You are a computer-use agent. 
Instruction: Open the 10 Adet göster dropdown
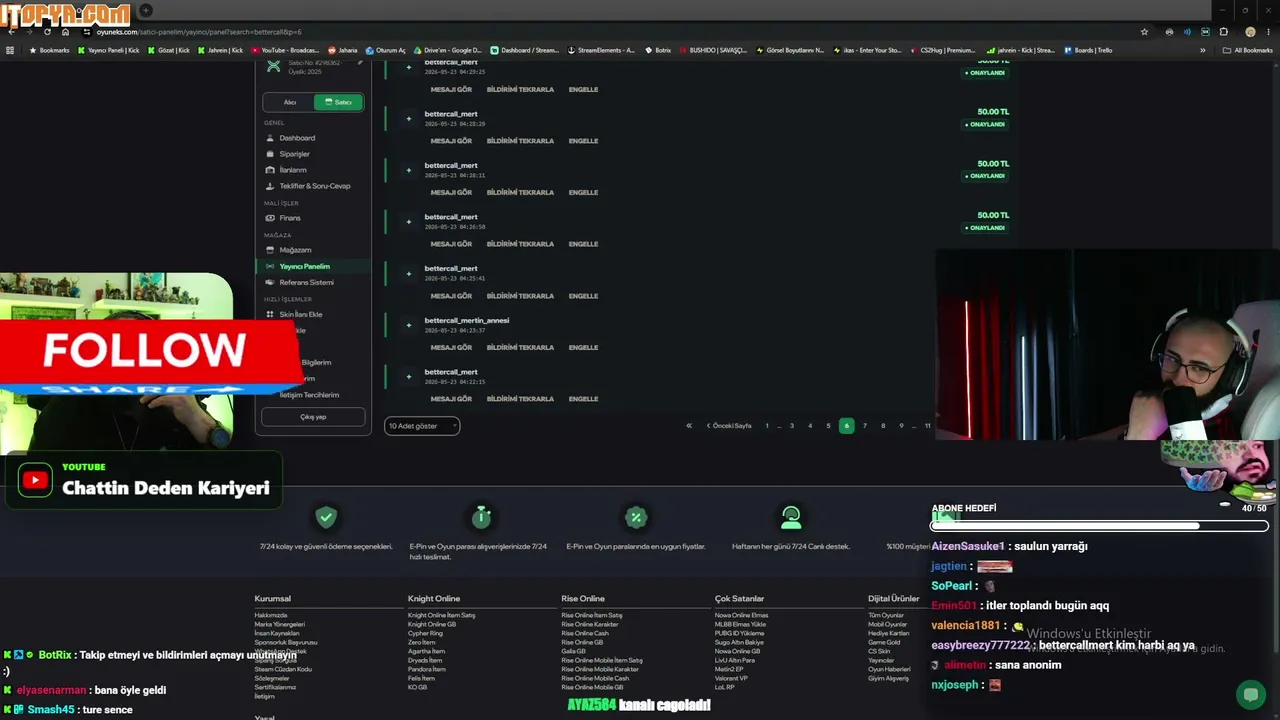[x=422, y=426]
